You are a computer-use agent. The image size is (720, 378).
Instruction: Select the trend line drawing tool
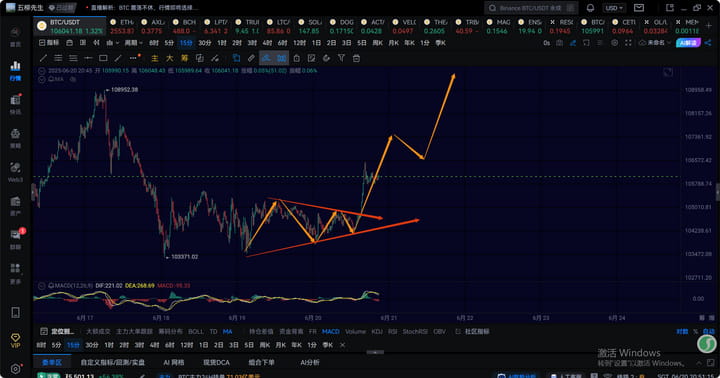[x=44, y=58]
